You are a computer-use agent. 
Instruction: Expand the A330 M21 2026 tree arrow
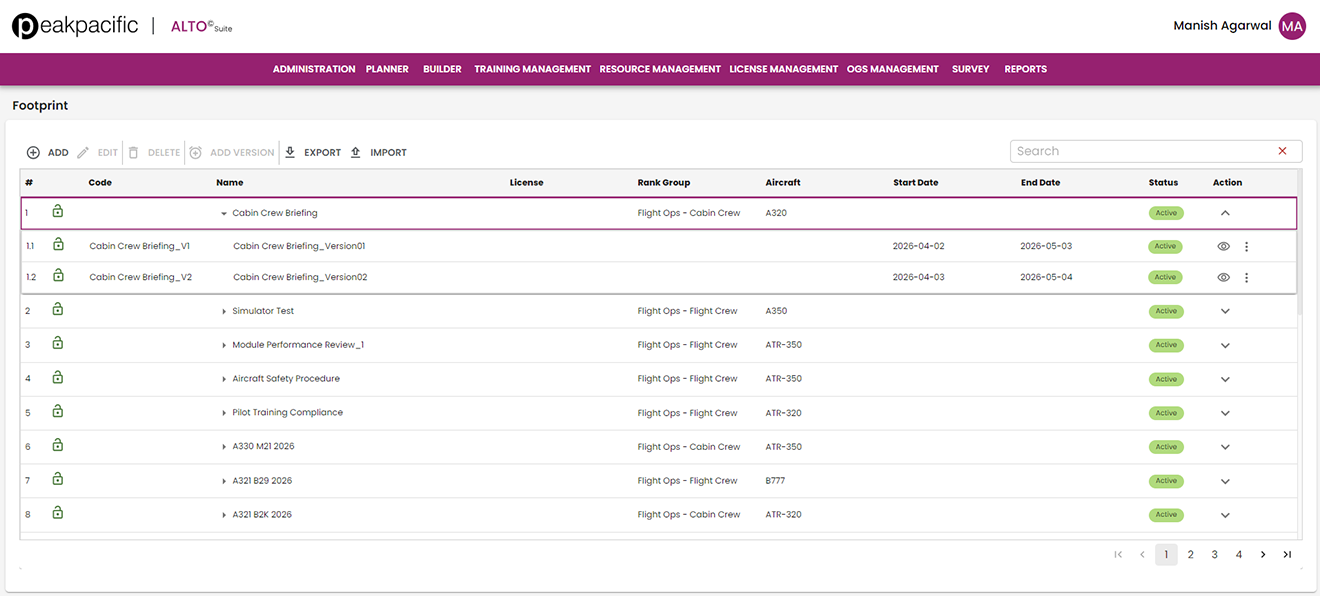point(224,447)
